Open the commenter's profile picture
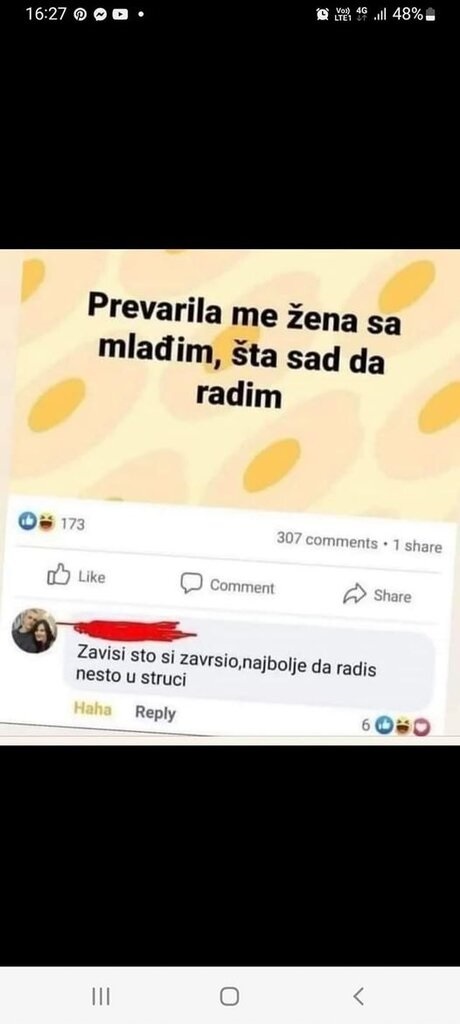The image size is (460, 1024). point(34,630)
